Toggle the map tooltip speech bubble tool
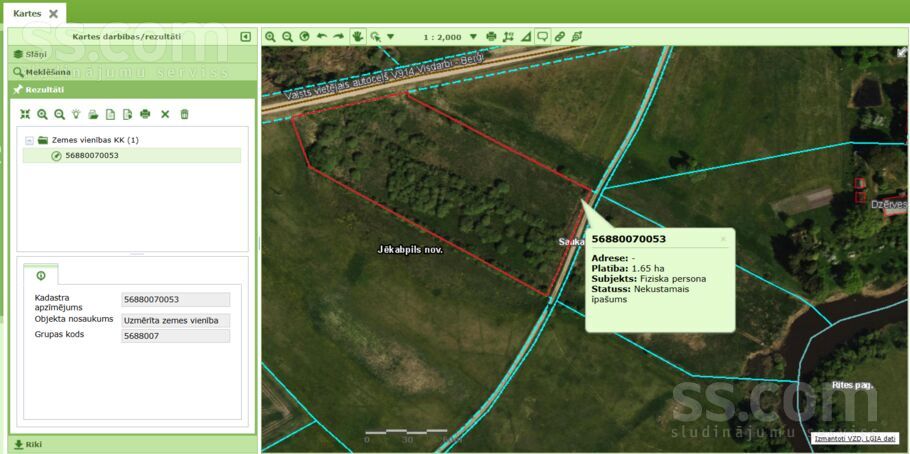The width and height of the screenshot is (910, 454). click(x=542, y=37)
